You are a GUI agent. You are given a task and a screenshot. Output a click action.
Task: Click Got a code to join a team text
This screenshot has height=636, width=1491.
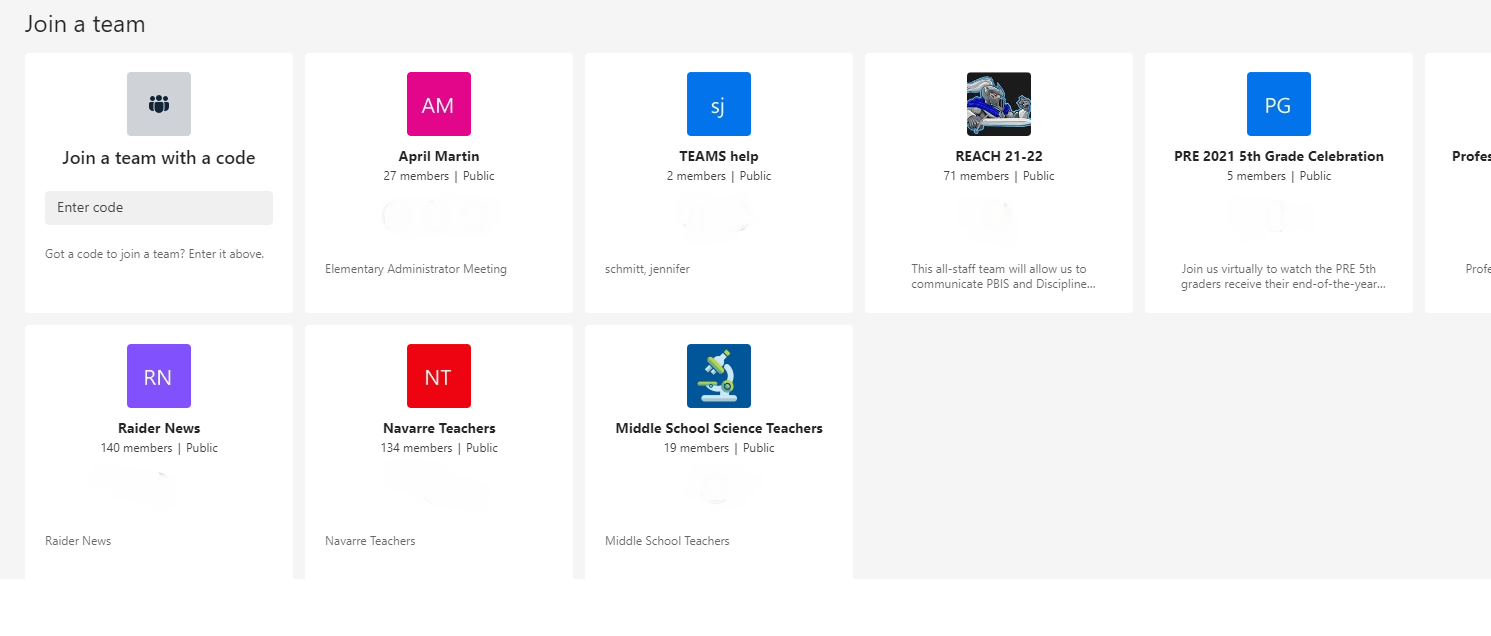pos(155,254)
